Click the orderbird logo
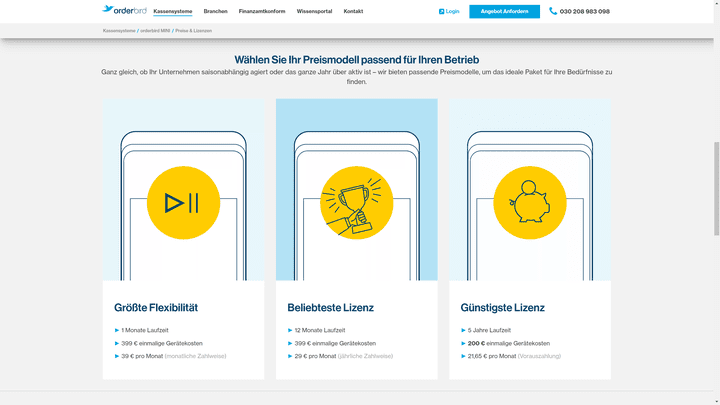Image resolution: width=720 pixels, height=405 pixels. pos(124,11)
